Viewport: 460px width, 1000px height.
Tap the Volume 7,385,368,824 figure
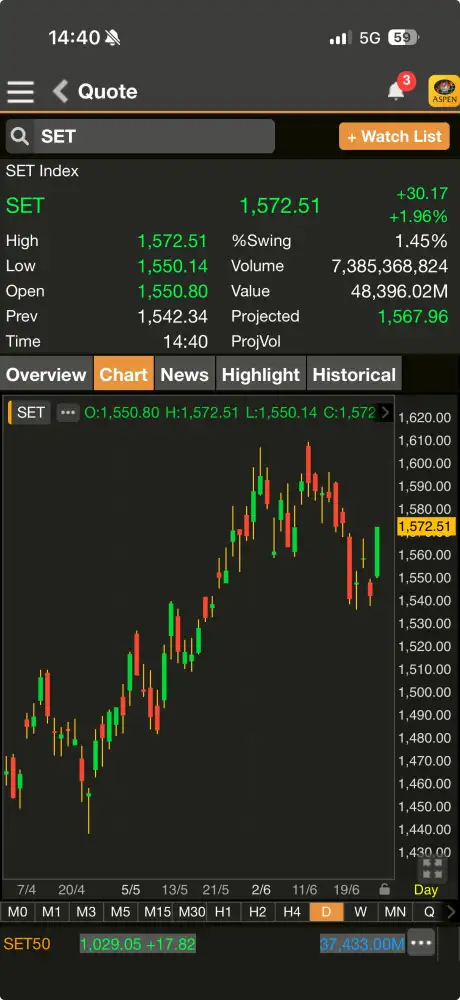389,266
